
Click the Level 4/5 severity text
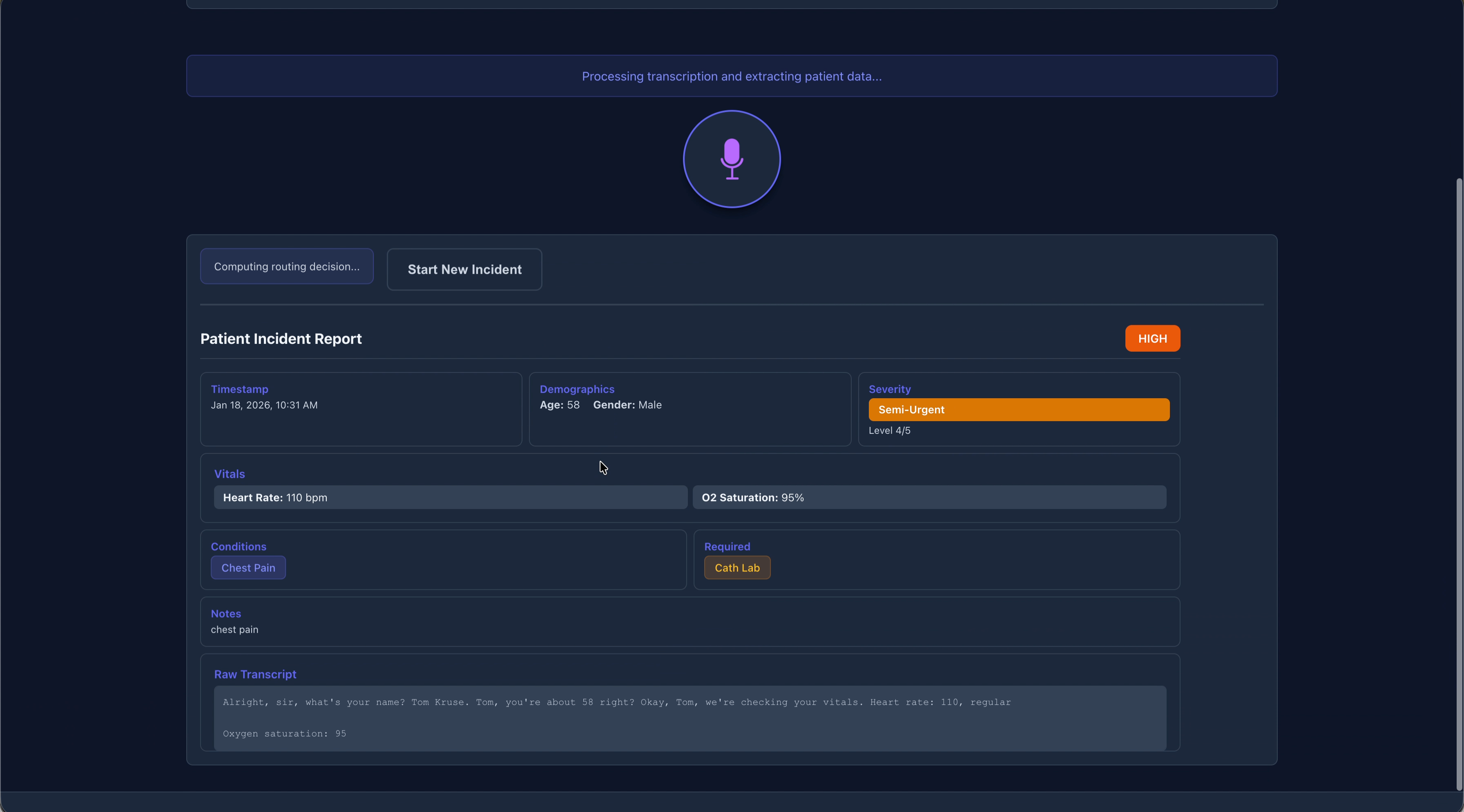889,431
